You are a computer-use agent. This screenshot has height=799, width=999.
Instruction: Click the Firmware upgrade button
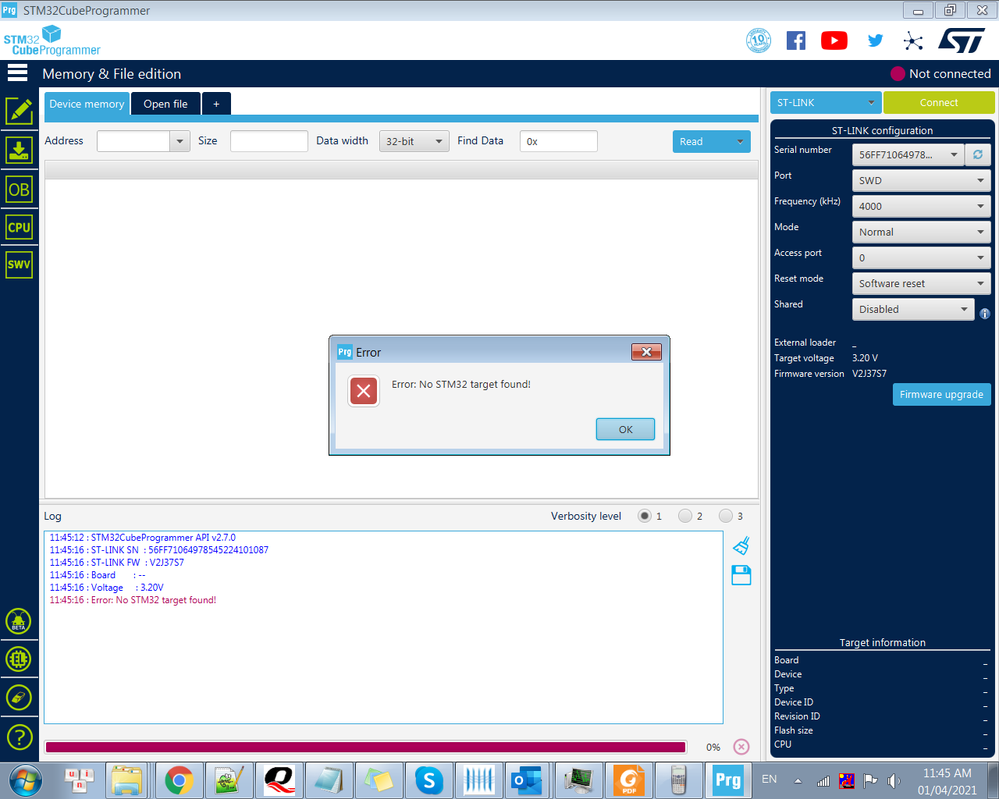coord(941,394)
